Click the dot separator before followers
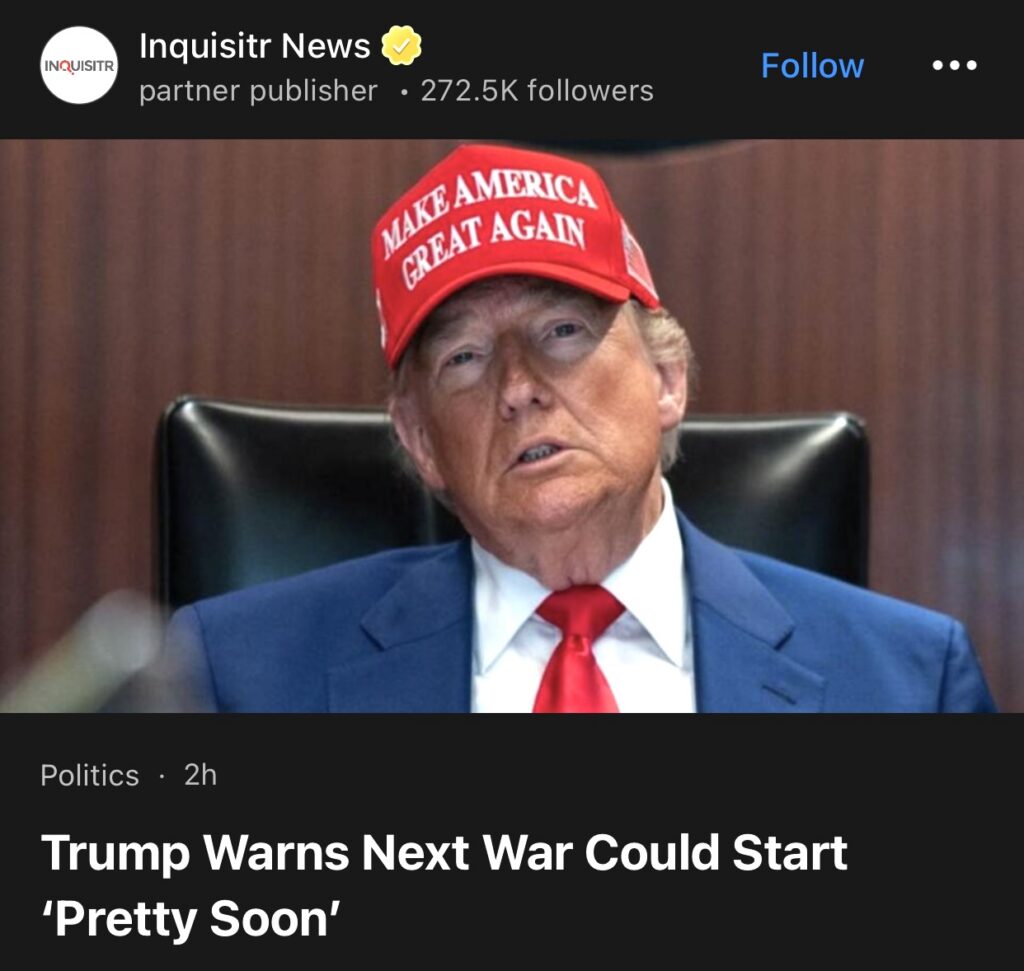 point(405,93)
